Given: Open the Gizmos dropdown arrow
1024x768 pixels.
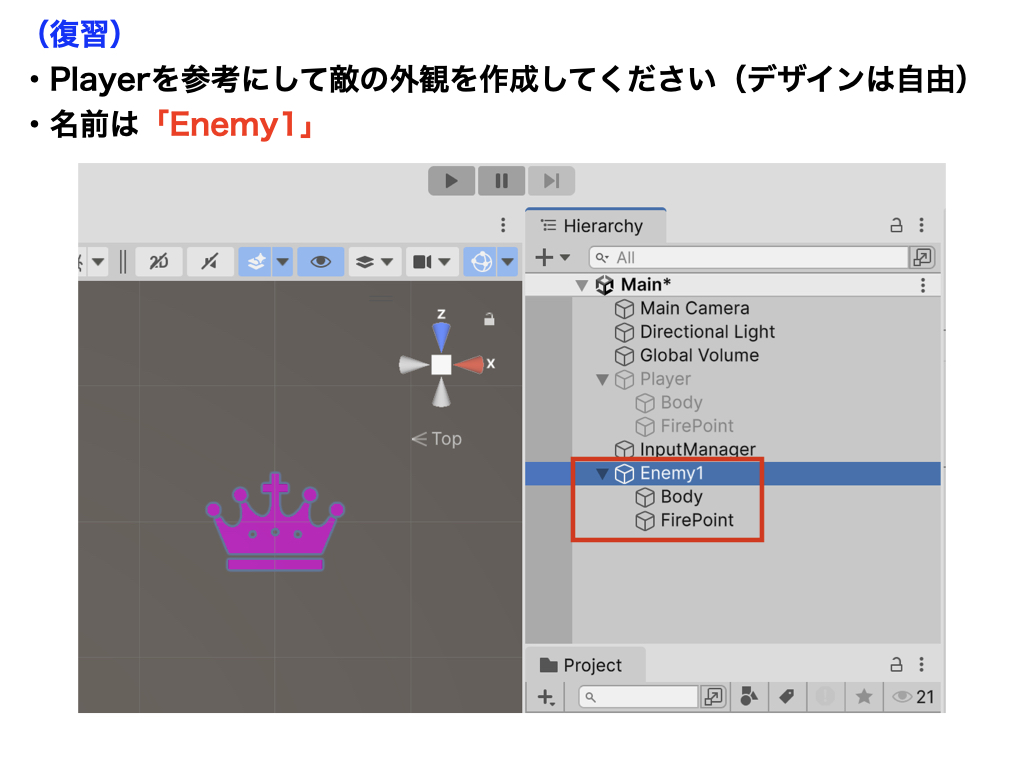Looking at the screenshot, I should tap(508, 262).
